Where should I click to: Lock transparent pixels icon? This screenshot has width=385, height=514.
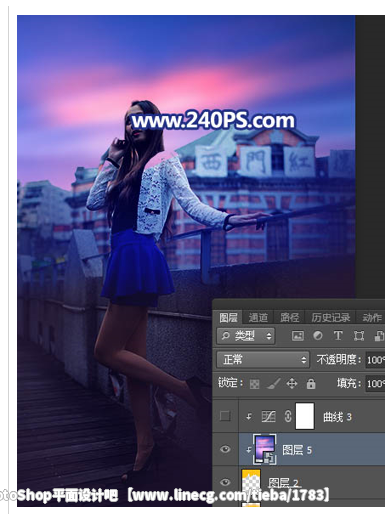[x=254, y=384]
